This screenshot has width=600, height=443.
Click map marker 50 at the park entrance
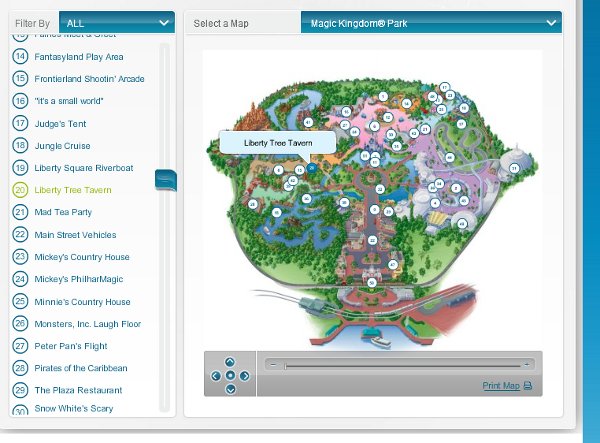(x=372, y=283)
